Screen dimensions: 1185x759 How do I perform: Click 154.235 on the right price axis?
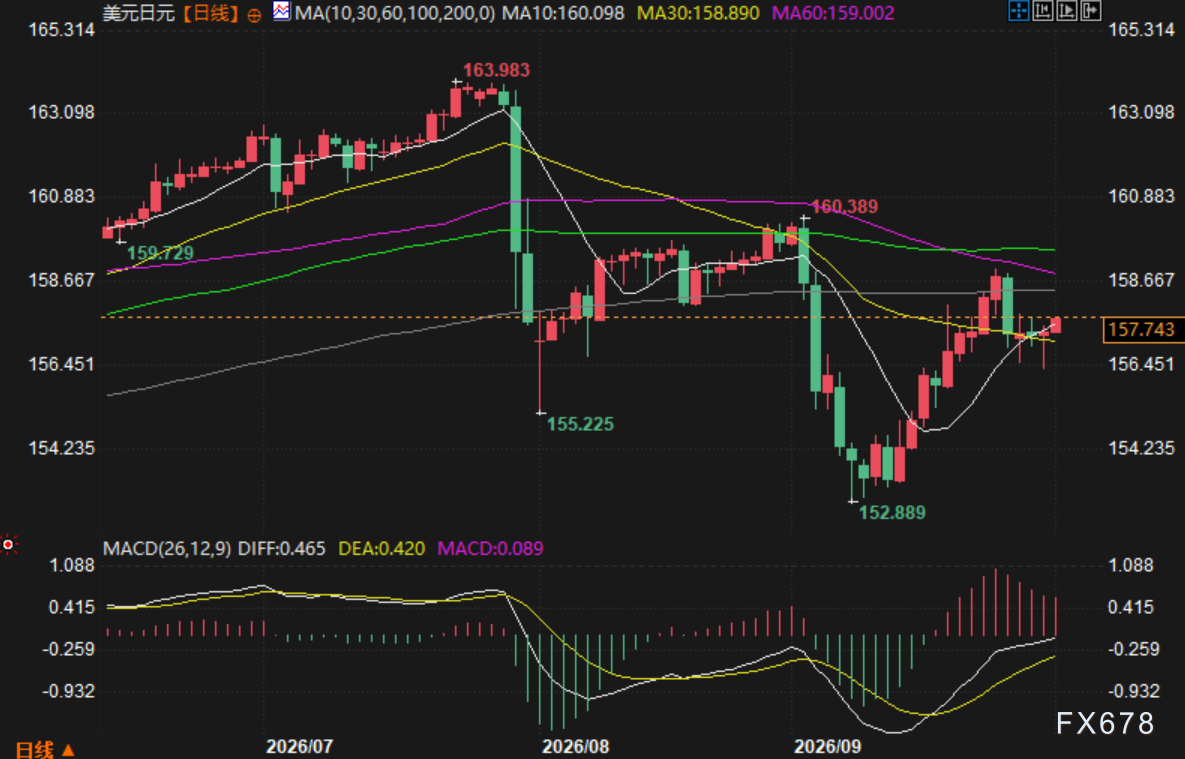click(x=1141, y=448)
